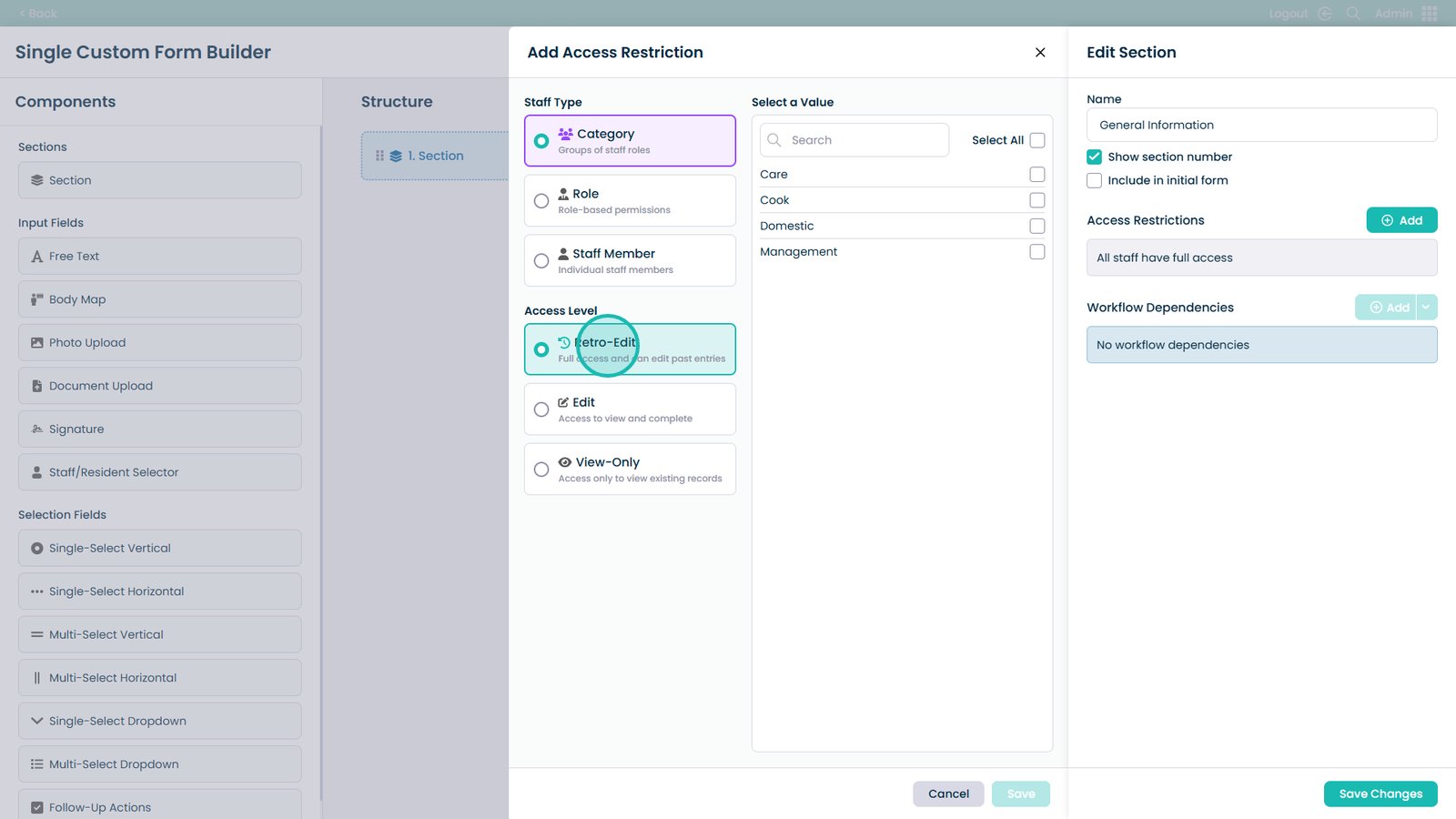1456x819 pixels.
Task: Click the Search value input field
Action: [864, 140]
